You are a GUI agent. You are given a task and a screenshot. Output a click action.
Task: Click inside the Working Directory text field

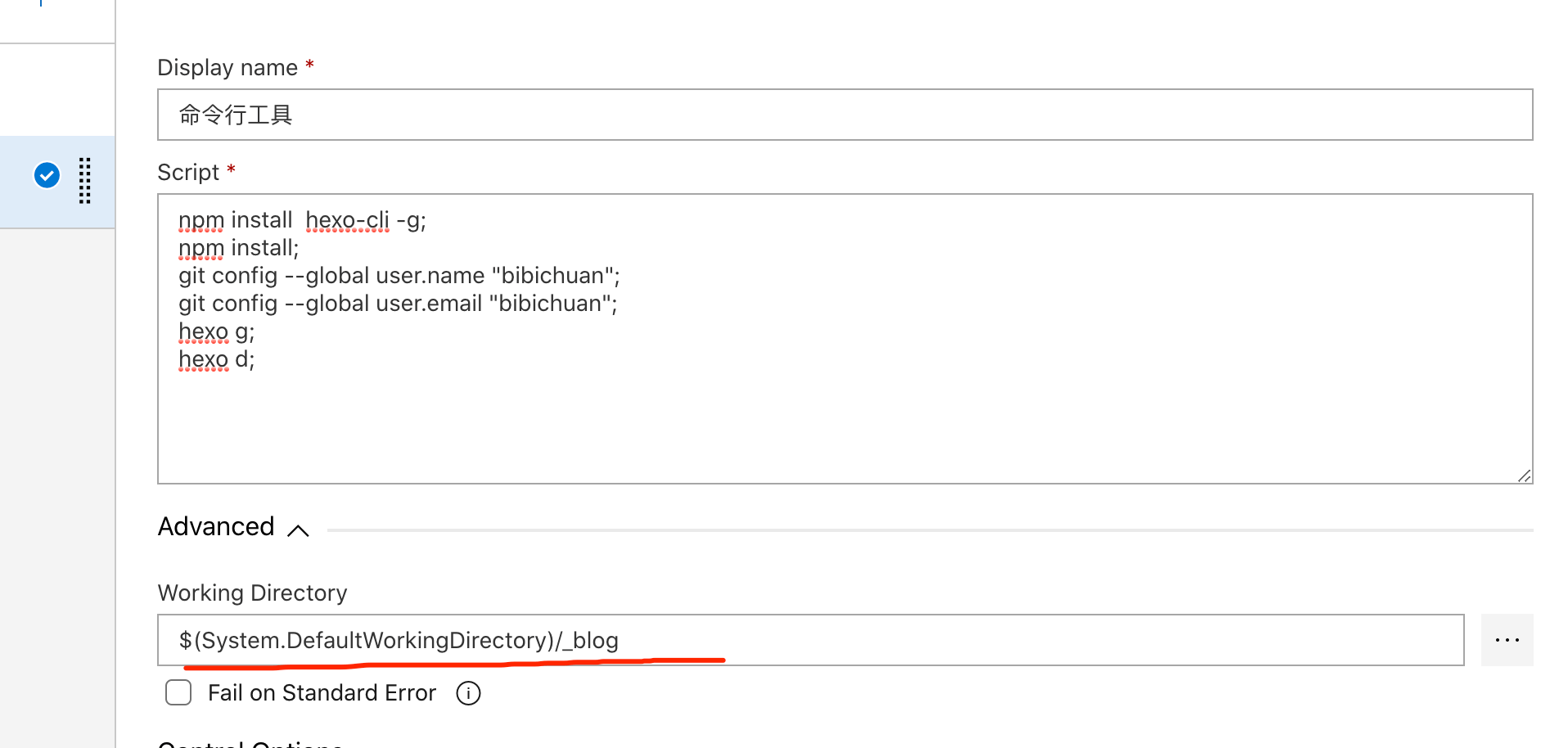pyautogui.click(x=900, y=640)
